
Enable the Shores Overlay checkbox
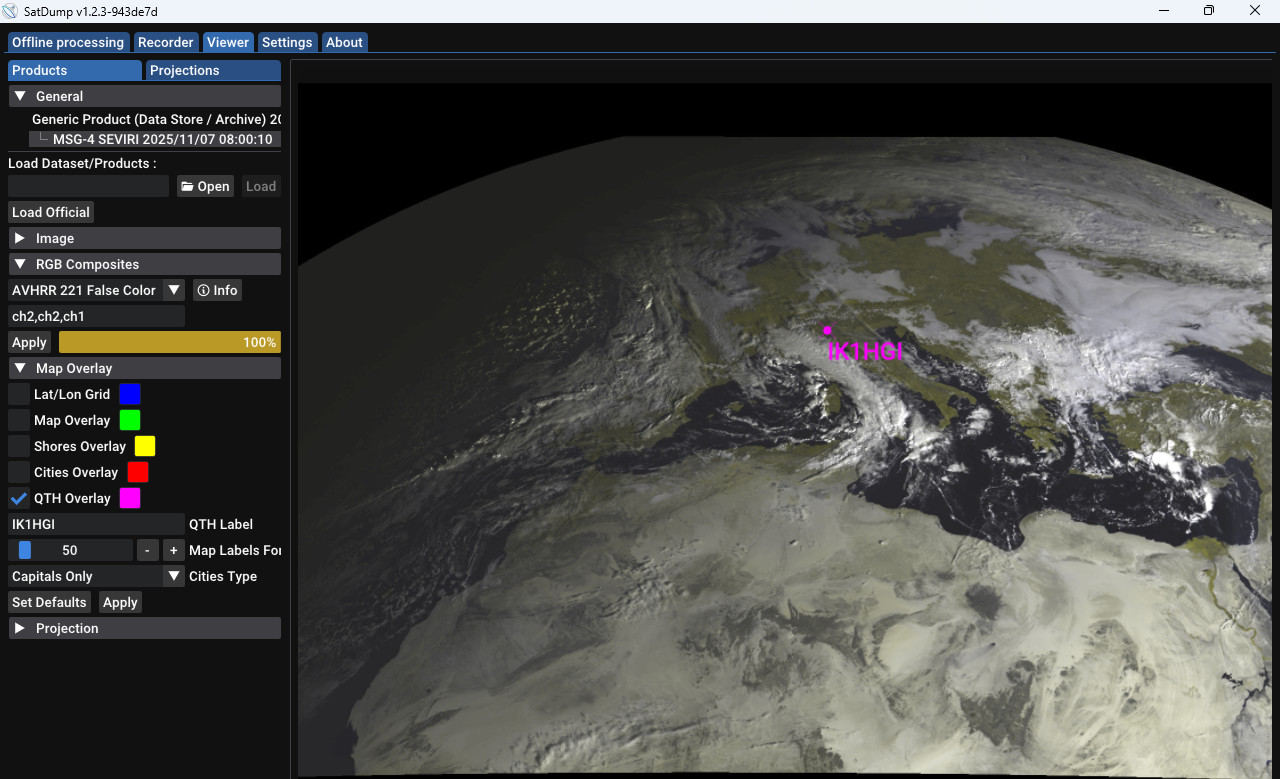click(x=19, y=446)
